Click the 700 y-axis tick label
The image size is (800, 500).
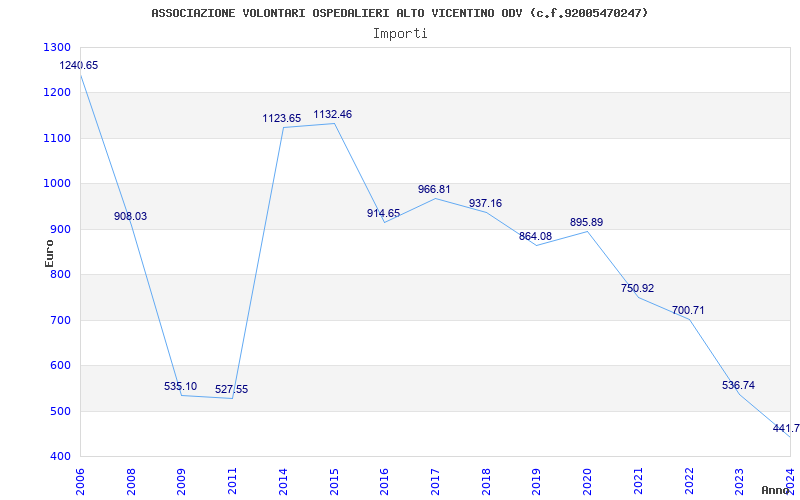(60, 320)
